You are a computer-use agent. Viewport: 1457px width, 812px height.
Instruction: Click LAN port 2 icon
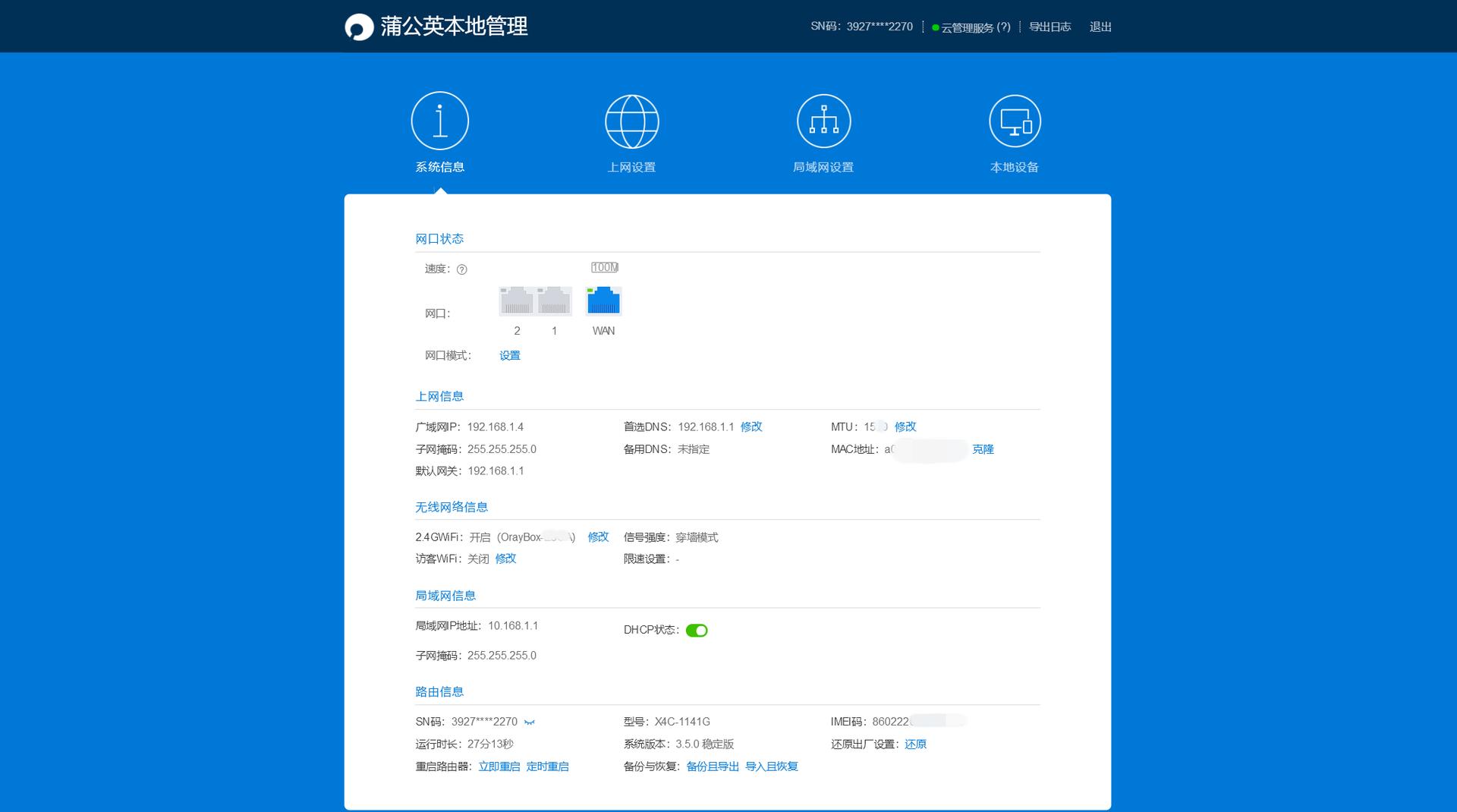tap(517, 301)
